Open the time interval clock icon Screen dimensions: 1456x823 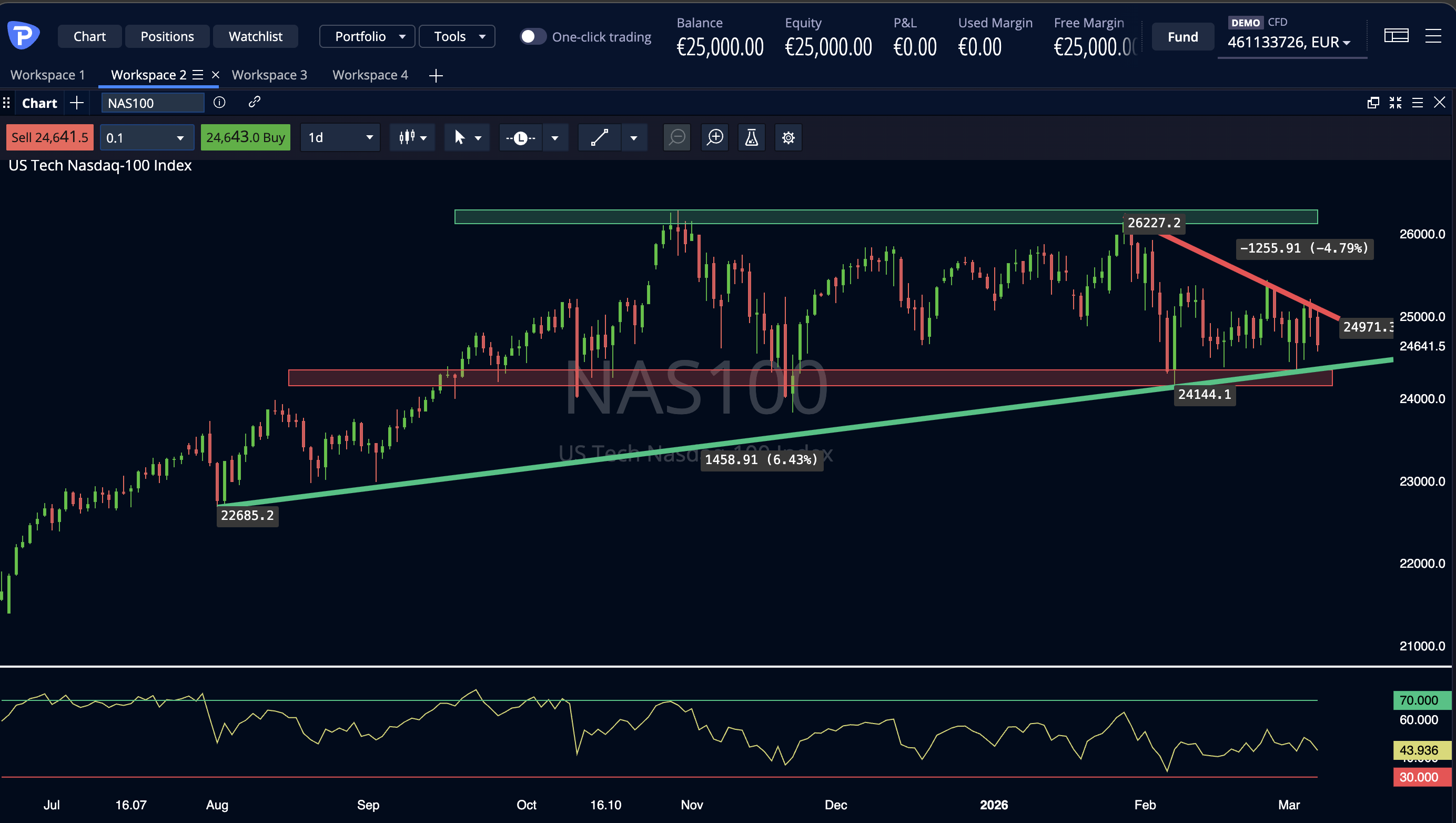pos(520,137)
